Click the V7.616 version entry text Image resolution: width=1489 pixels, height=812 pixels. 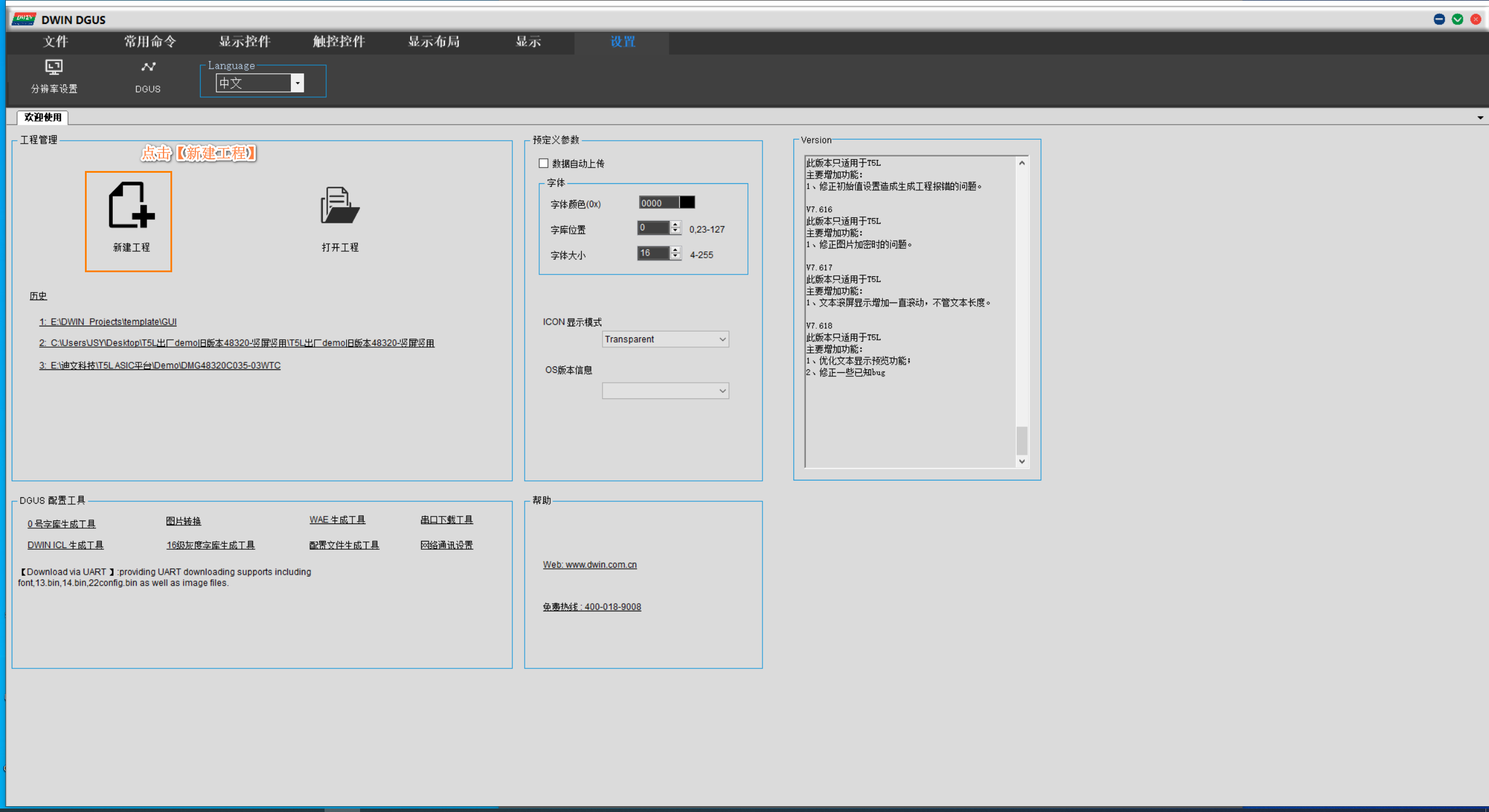pos(819,209)
